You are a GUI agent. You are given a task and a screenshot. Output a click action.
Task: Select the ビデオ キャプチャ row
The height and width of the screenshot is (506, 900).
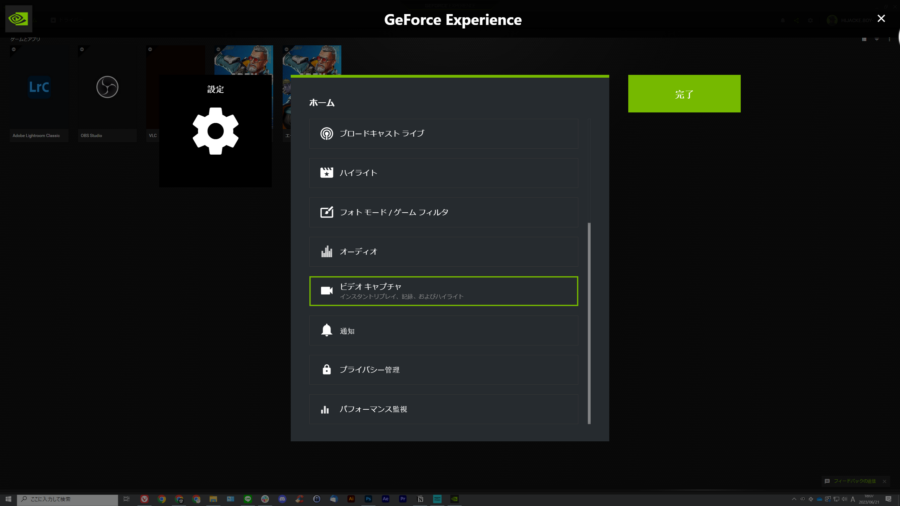click(x=443, y=291)
